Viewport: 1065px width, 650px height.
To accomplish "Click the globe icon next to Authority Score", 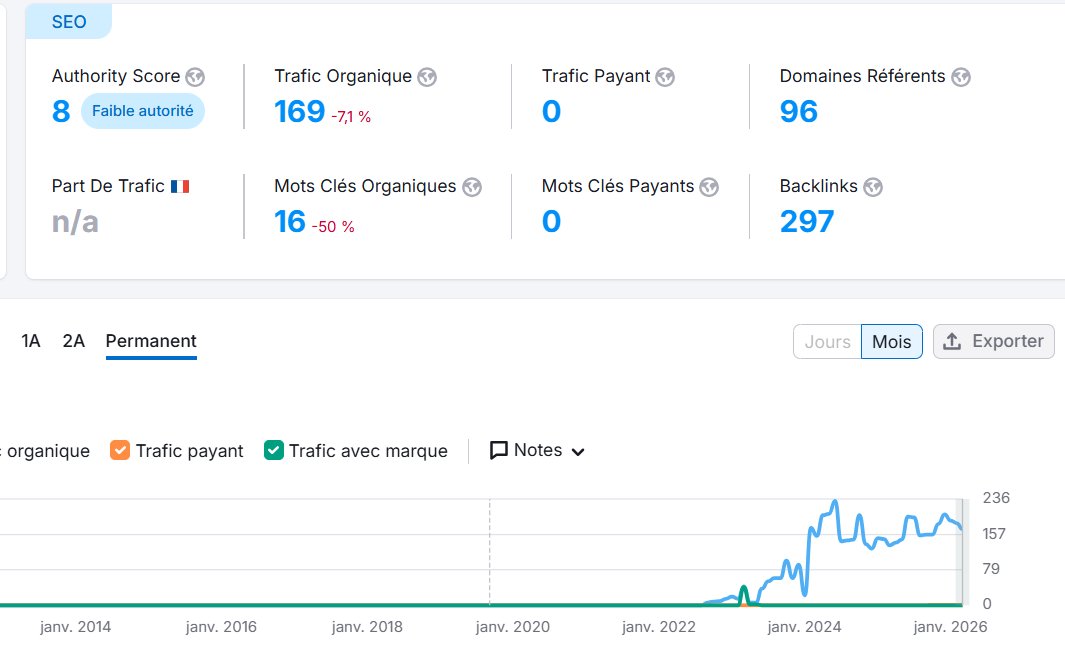I will (195, 77).
